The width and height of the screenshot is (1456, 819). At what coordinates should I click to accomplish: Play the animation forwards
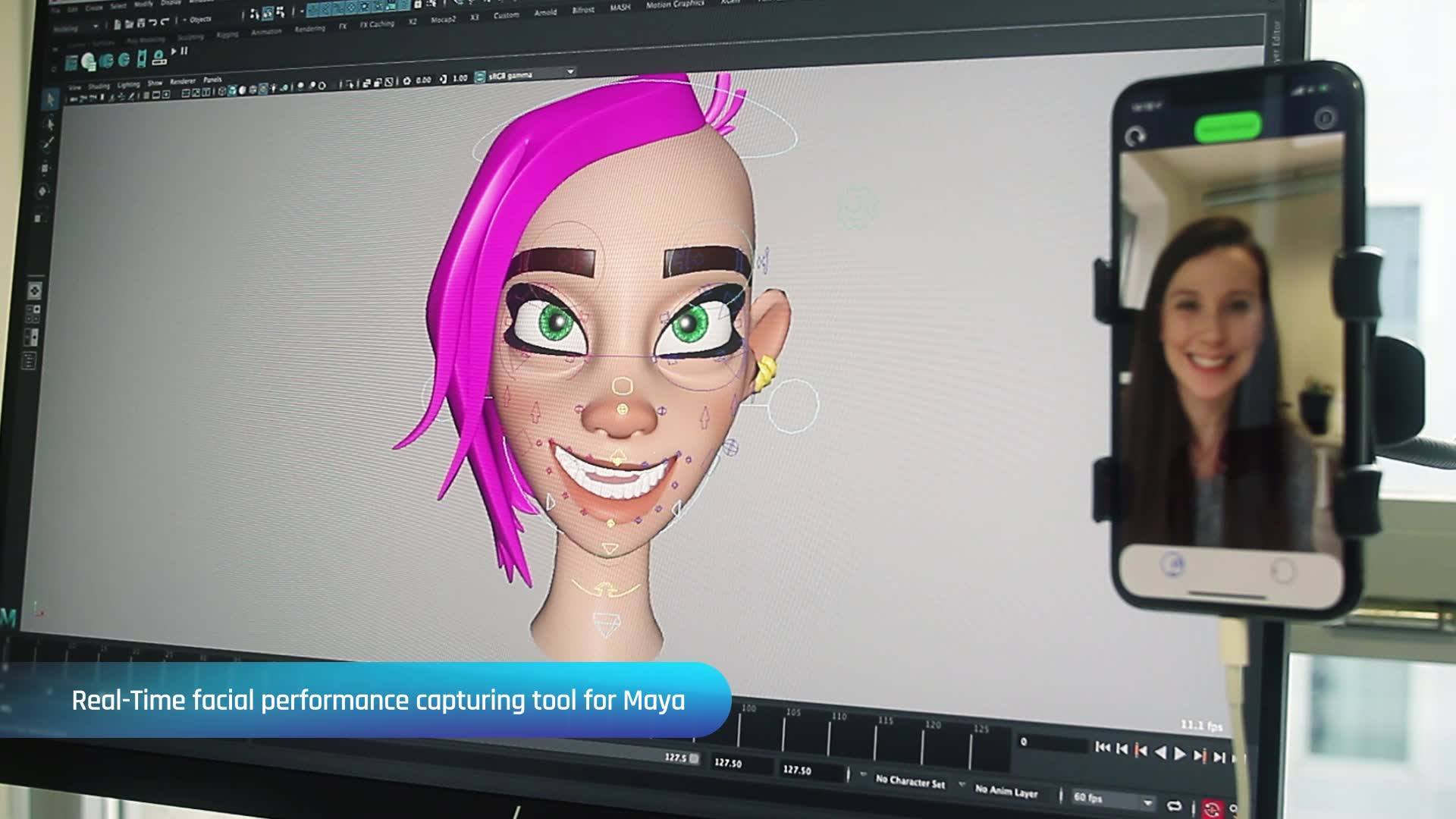(1180, 754)
